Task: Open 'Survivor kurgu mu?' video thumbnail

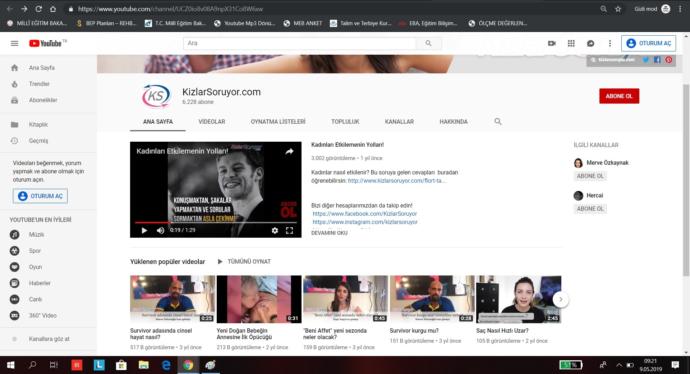Action: pyautogui.click(x=432, y=299)
